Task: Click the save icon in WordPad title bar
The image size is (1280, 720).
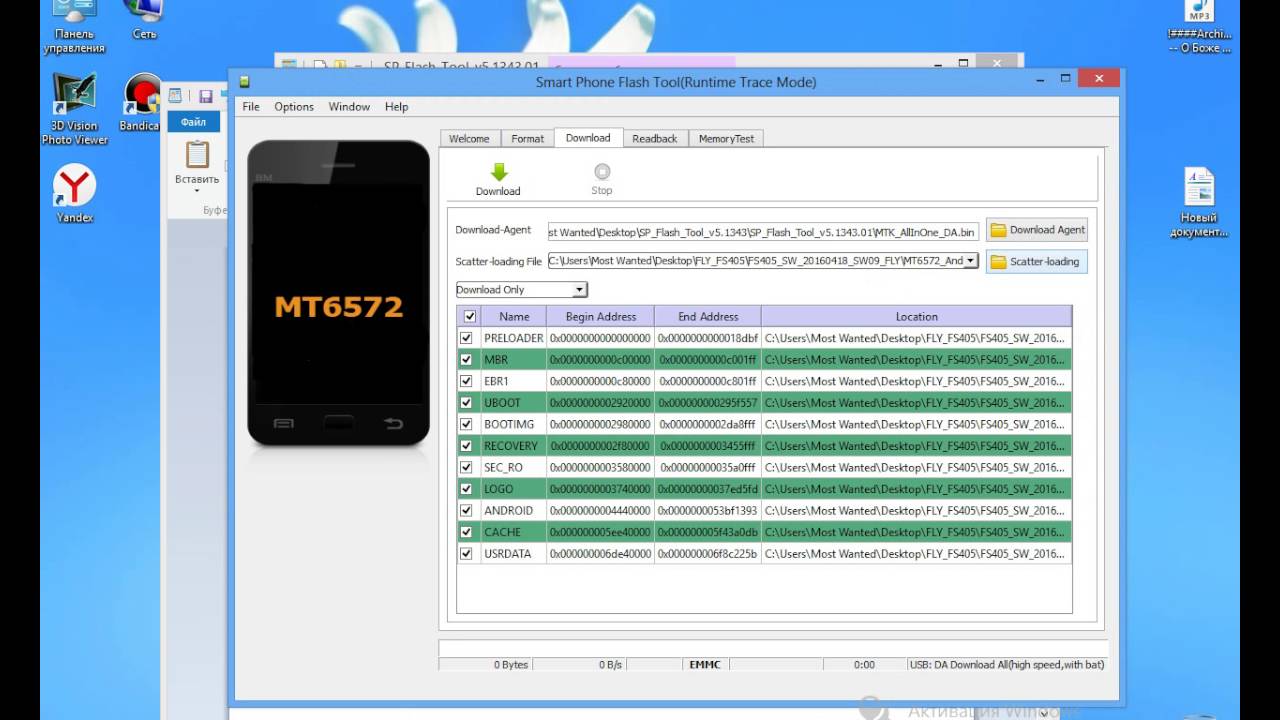Action: coord(205,96)
